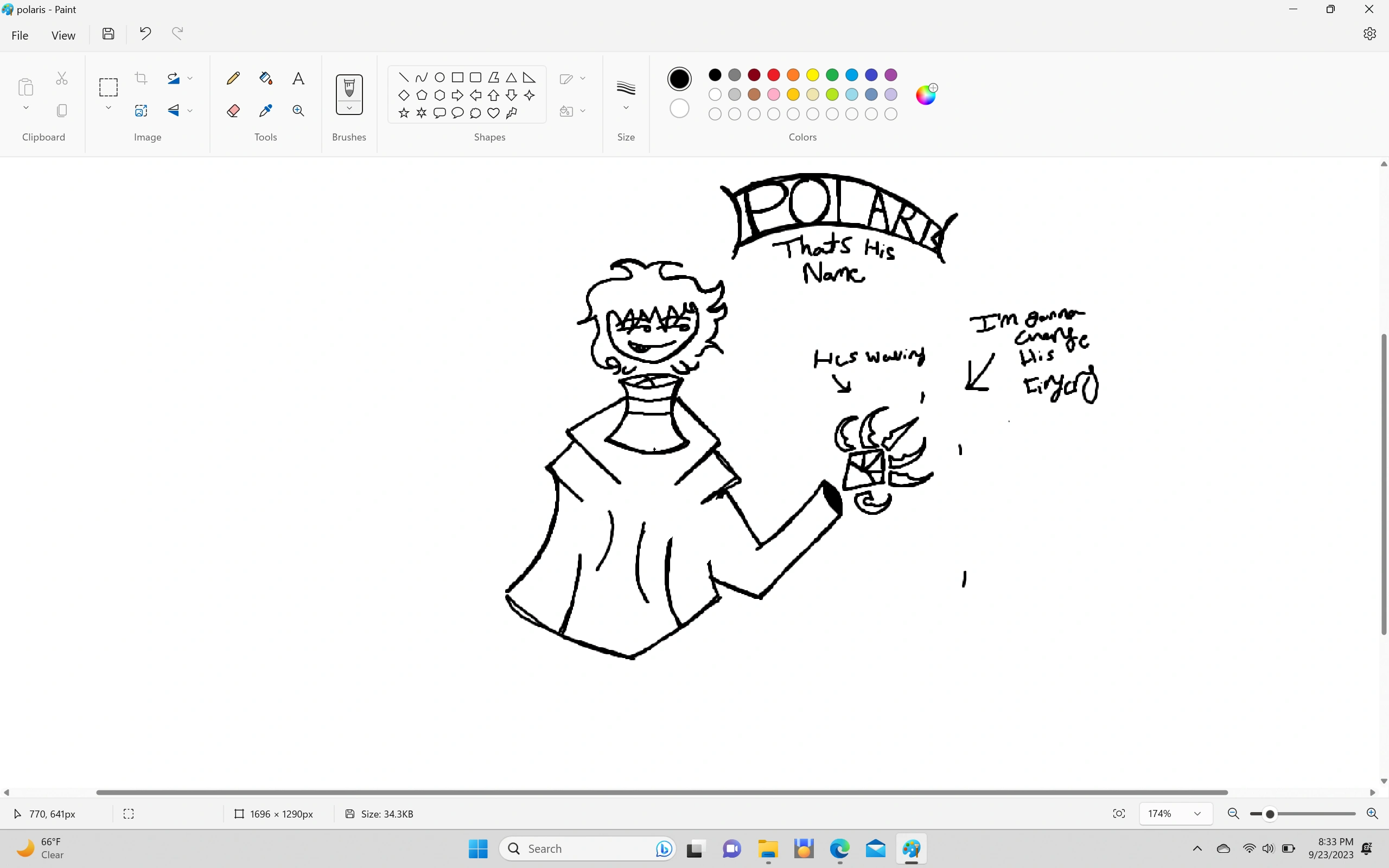
Task: Expand the line Size dropdown
Action: pyautogui.click(x=626, y=107)
